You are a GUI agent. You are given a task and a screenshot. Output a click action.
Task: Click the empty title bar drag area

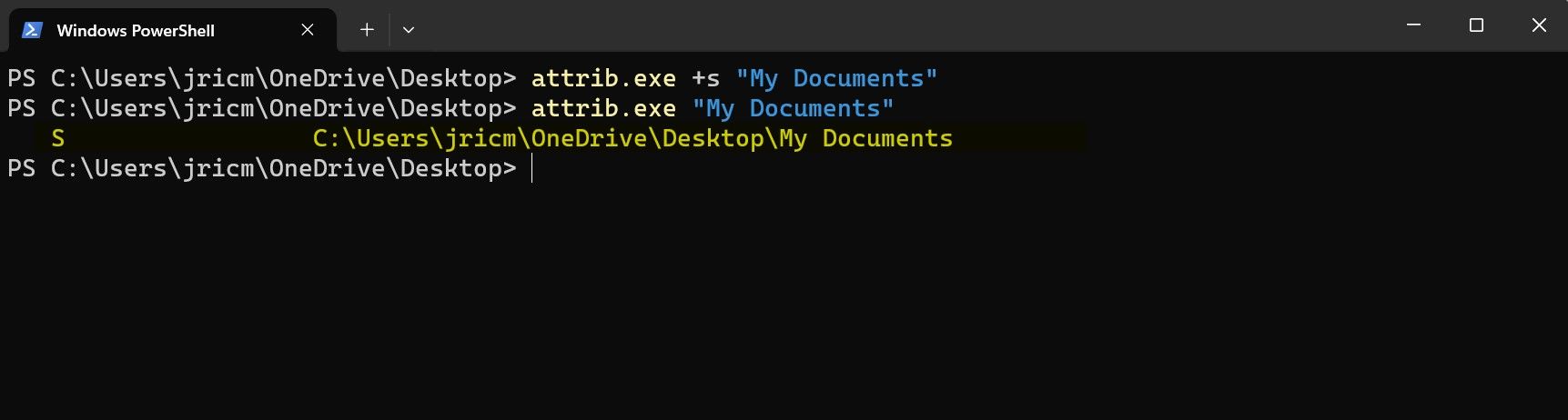pos(910,25)
